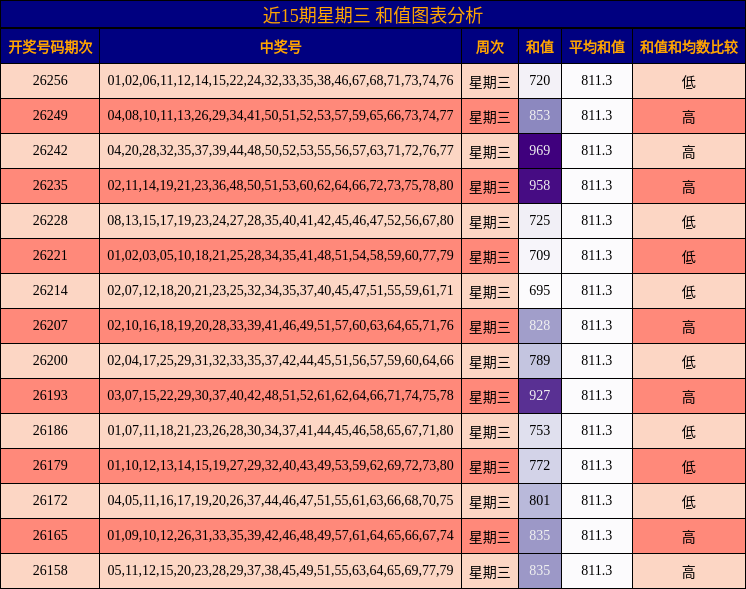Viewport: 746px width, 589px height.
Task: Click winning numbers starting 01,09,10,12
Action: [280, 535]
